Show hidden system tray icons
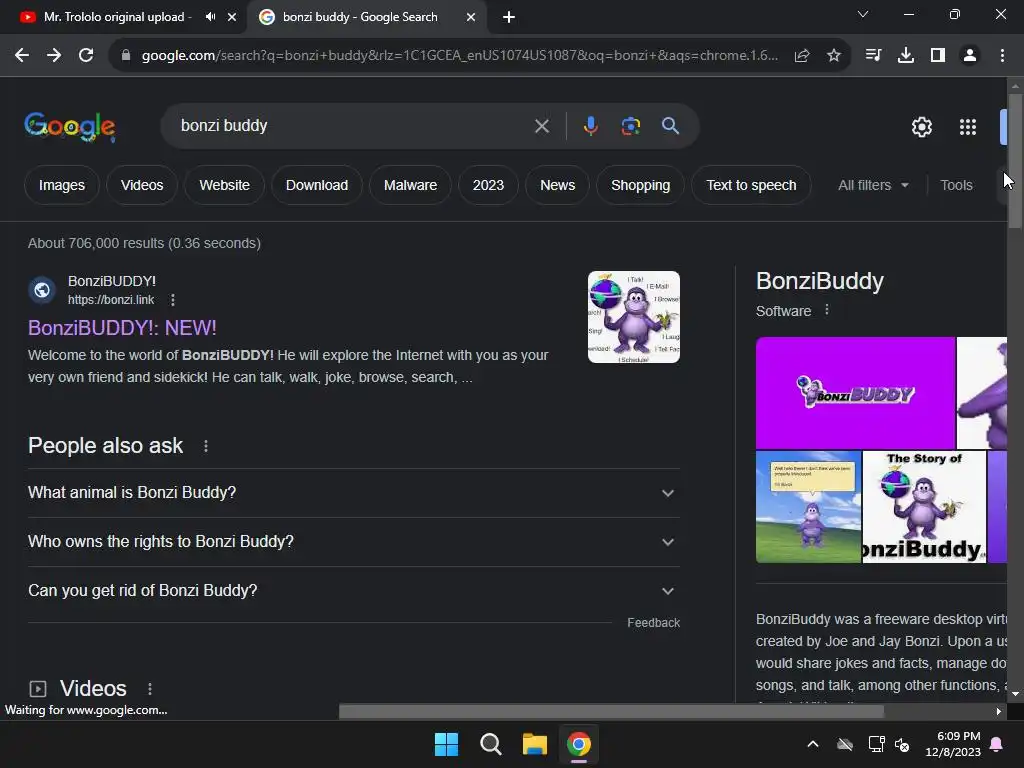The image size is (1024, 768). click(x=812, y=744)
